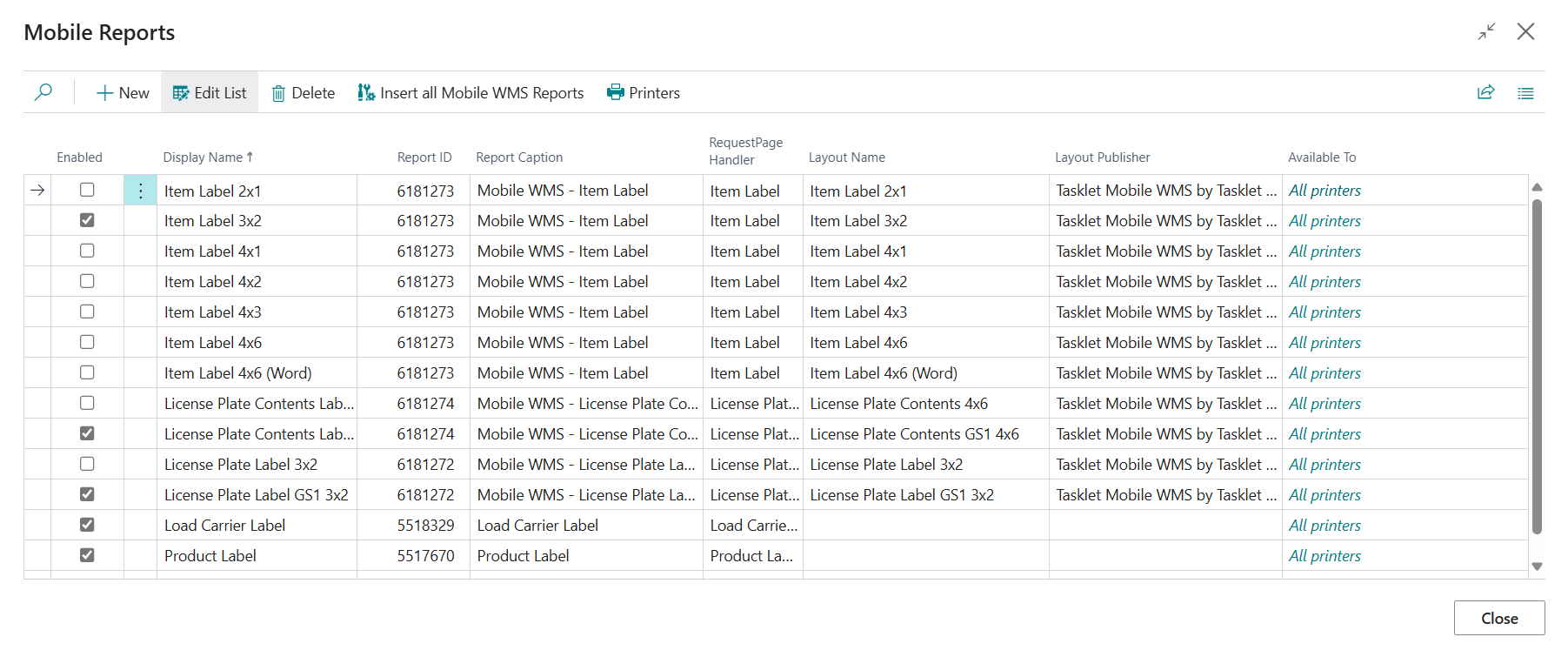Uncheck the License Plate Label GS1 3x2 checkbox
Screen dimensions: 1568x657
(87, 494)
